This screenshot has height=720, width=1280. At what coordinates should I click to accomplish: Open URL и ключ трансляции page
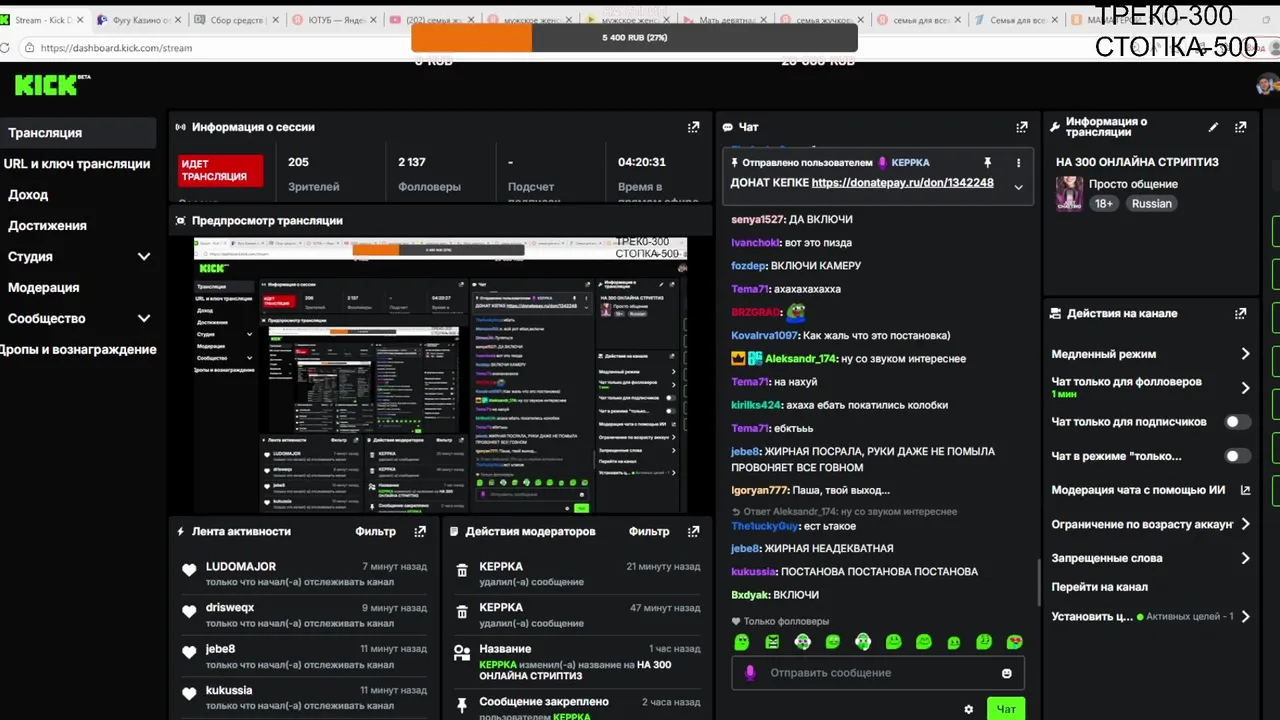tap(78, 163)
